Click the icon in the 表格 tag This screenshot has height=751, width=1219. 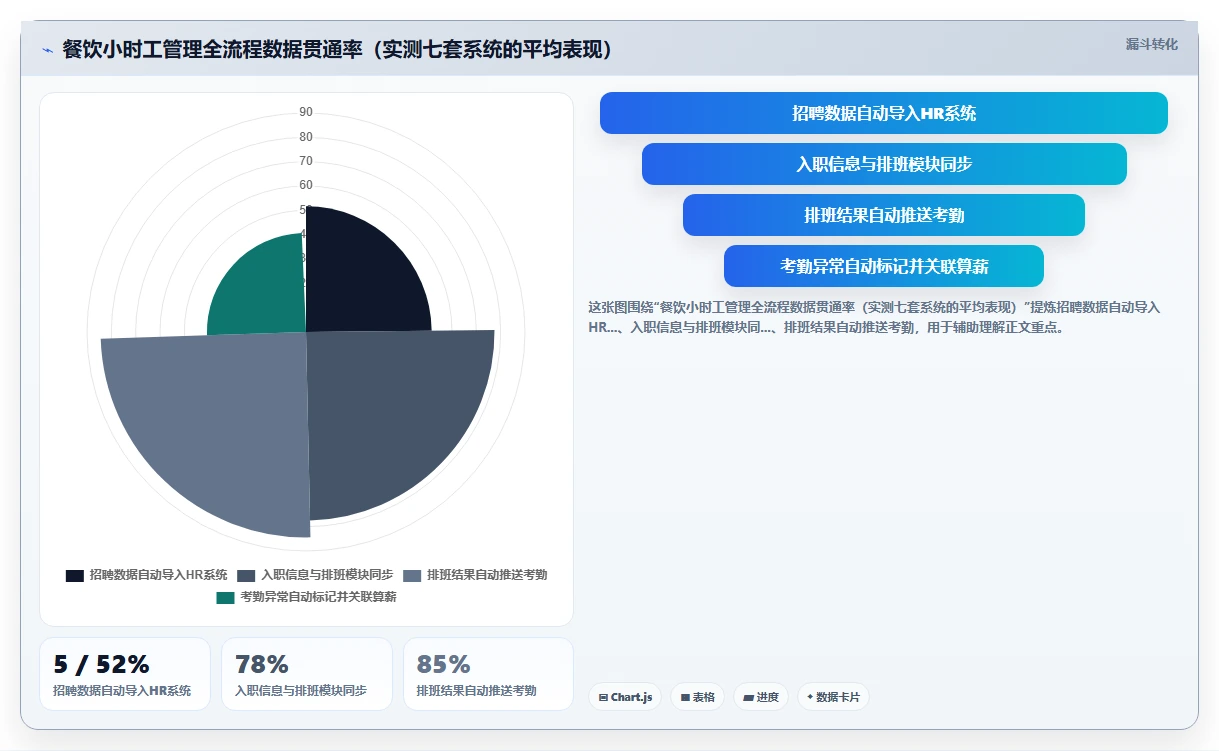point(685,697)
